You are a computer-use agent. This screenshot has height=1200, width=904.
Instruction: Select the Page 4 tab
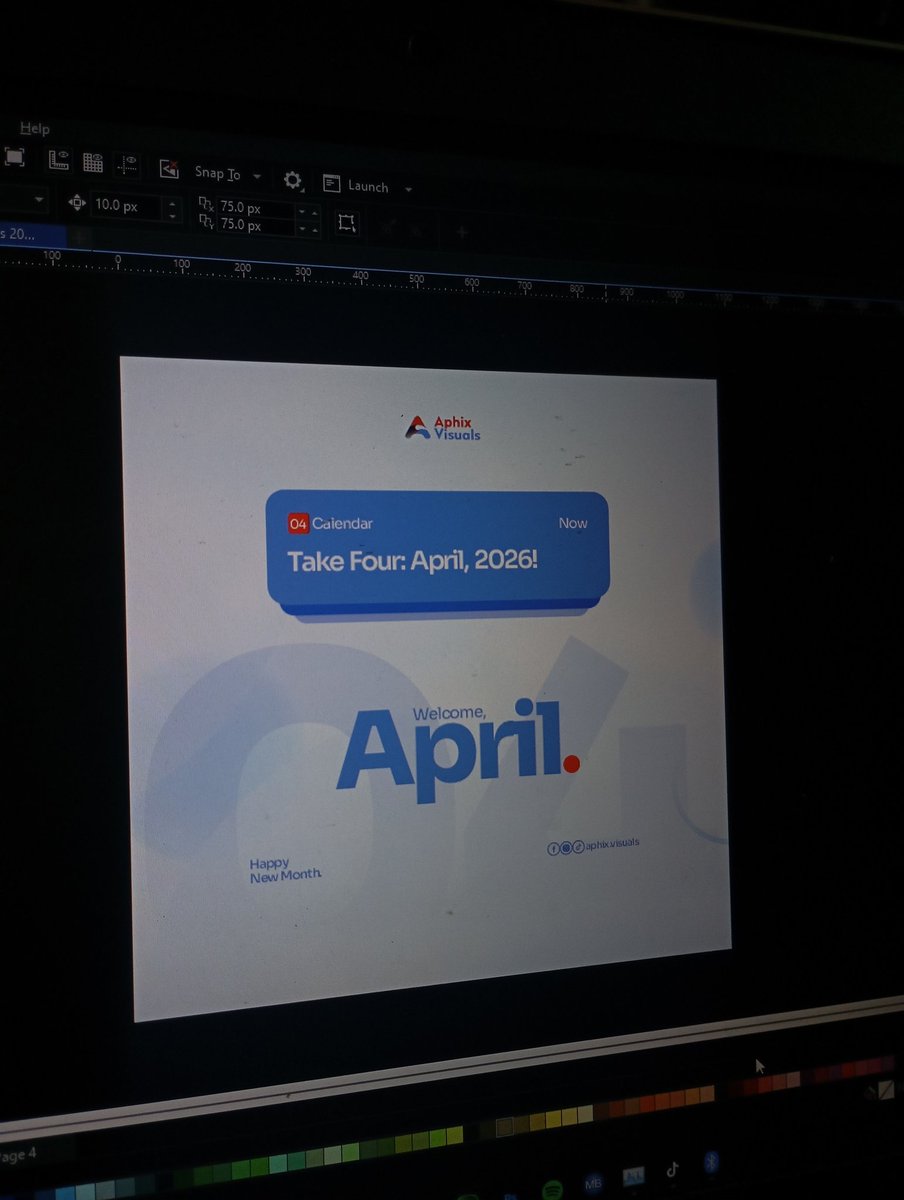click(20, 1154)
